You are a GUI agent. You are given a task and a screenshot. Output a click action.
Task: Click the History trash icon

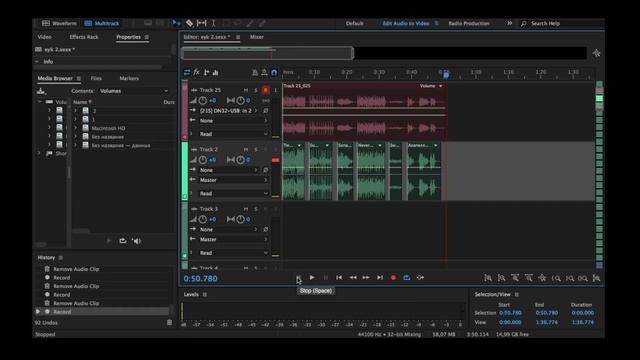coord(169,322)
